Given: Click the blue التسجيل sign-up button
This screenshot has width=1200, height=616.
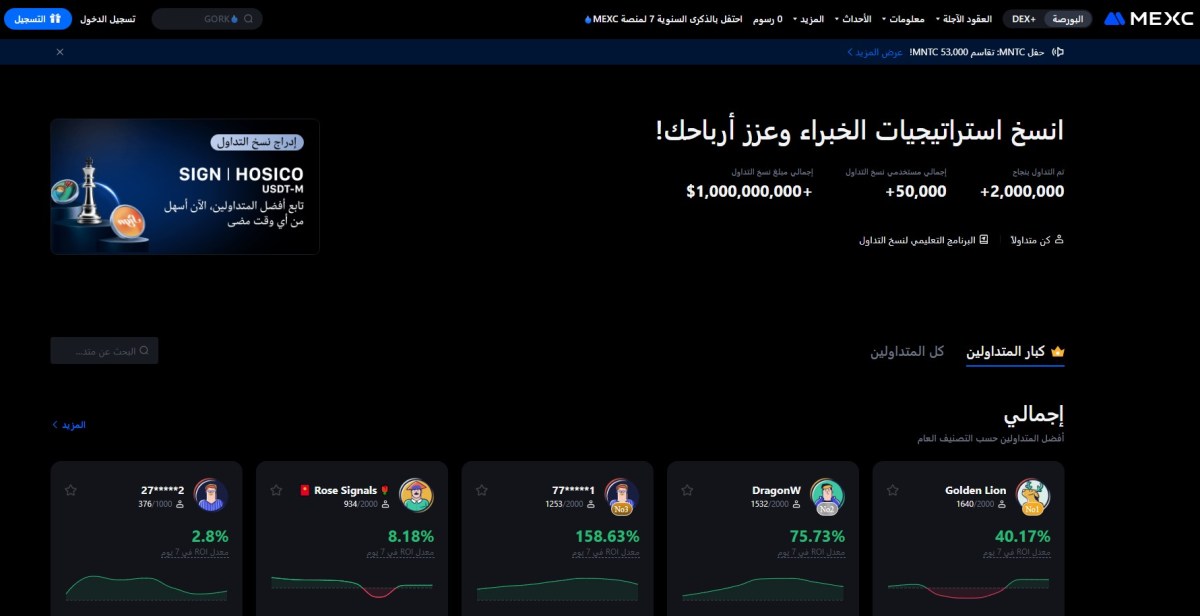Looking at the screenshot, I should (x=45, y=19).
